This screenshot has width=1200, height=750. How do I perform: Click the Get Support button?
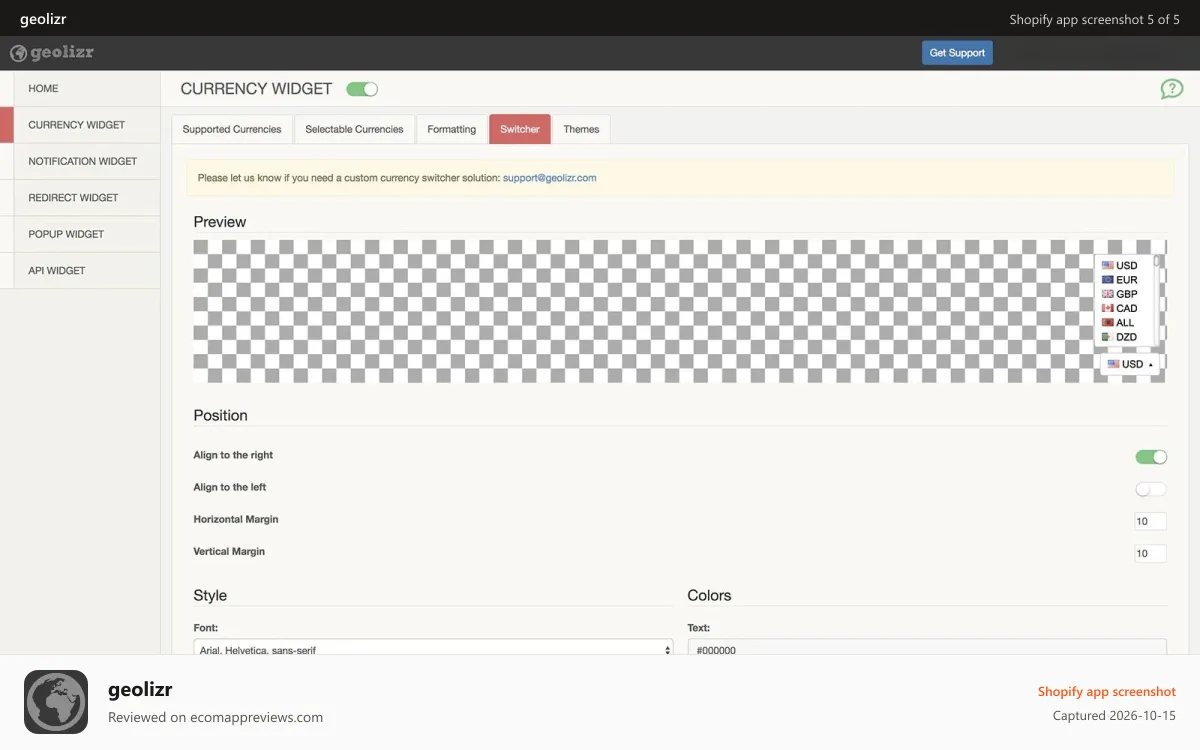click(x=957, y=53)
